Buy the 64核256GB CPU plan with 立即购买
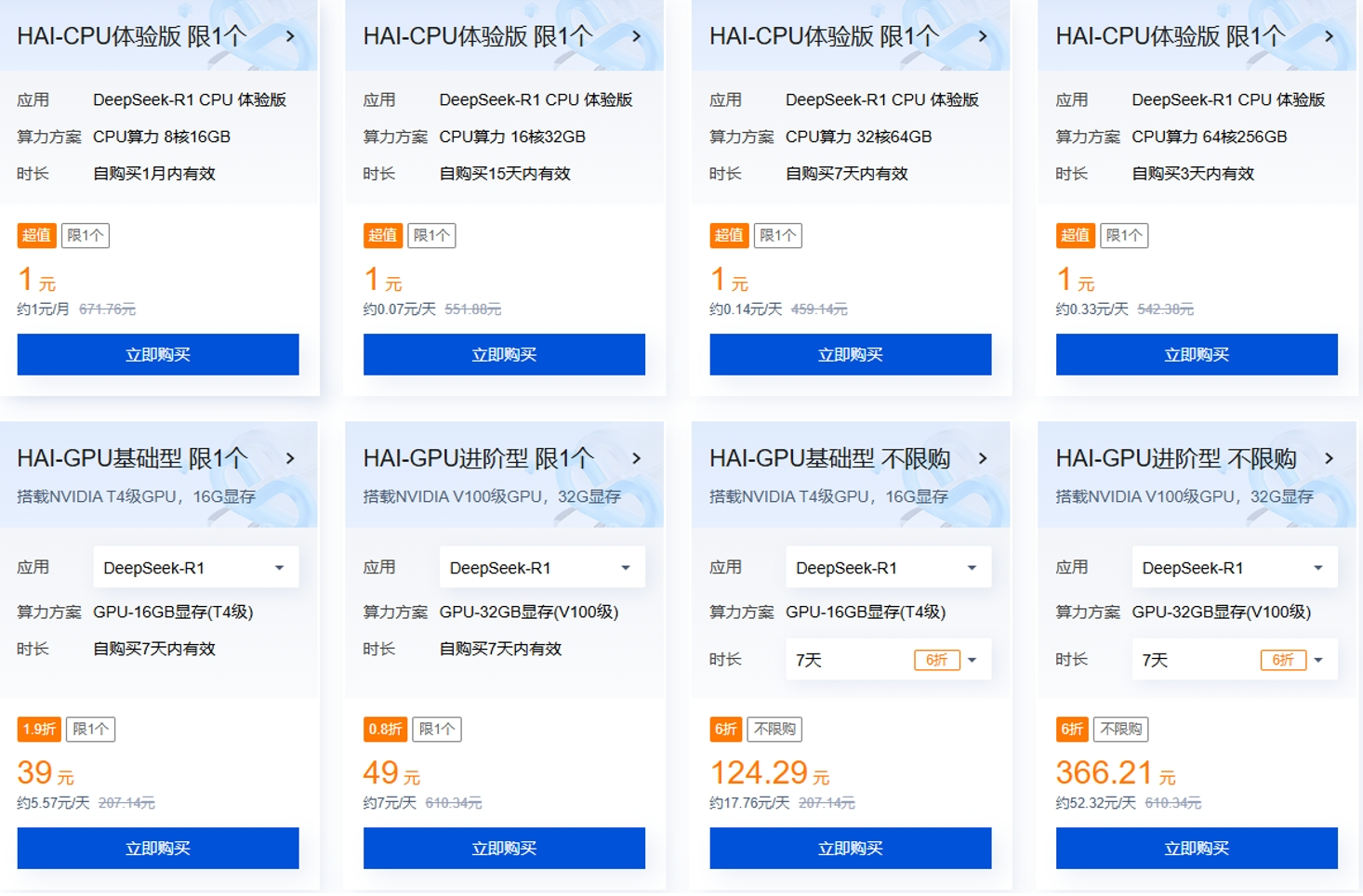1363x896 pixels. pos(1197,354)
